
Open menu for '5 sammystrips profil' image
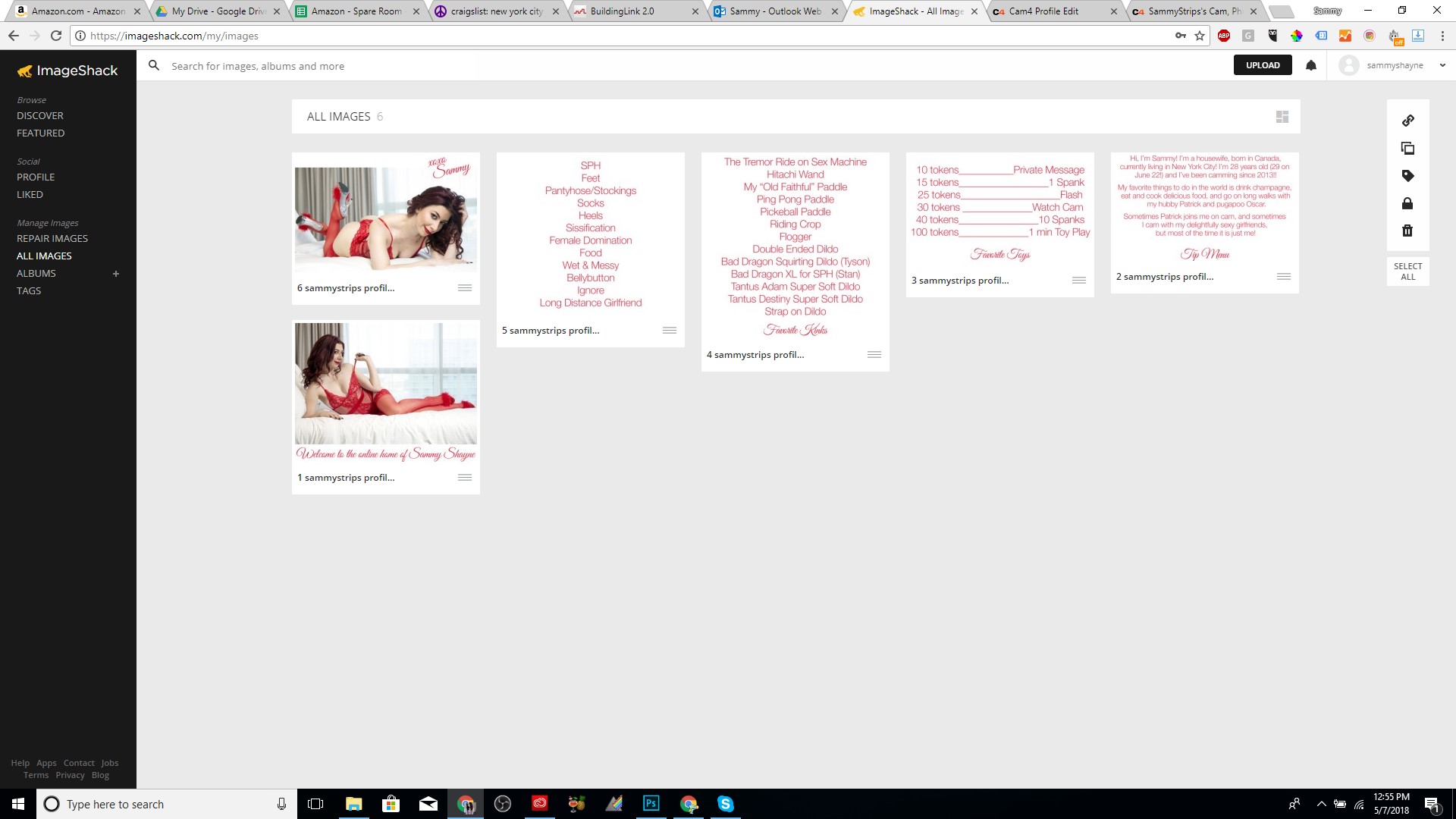coord(670,331)
